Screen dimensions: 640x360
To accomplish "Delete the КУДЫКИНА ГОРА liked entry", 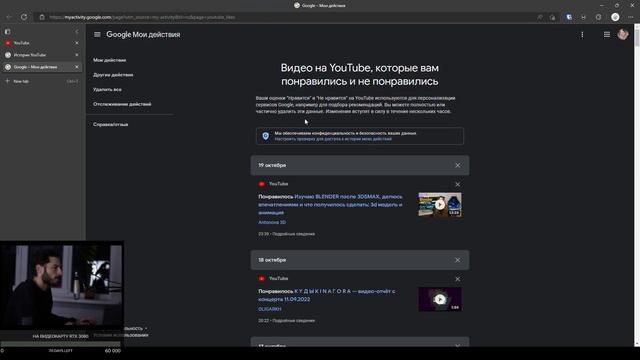I will 458,279.
